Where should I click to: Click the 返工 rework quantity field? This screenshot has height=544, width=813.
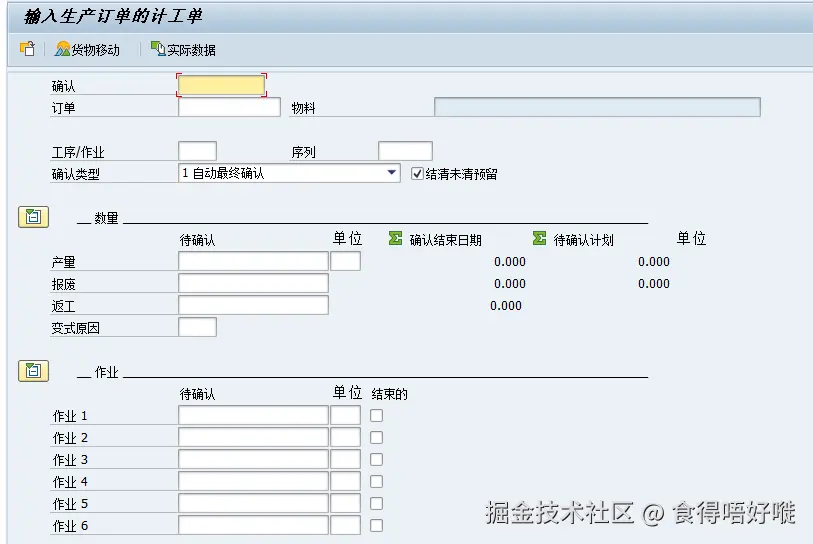click(254, 305)
